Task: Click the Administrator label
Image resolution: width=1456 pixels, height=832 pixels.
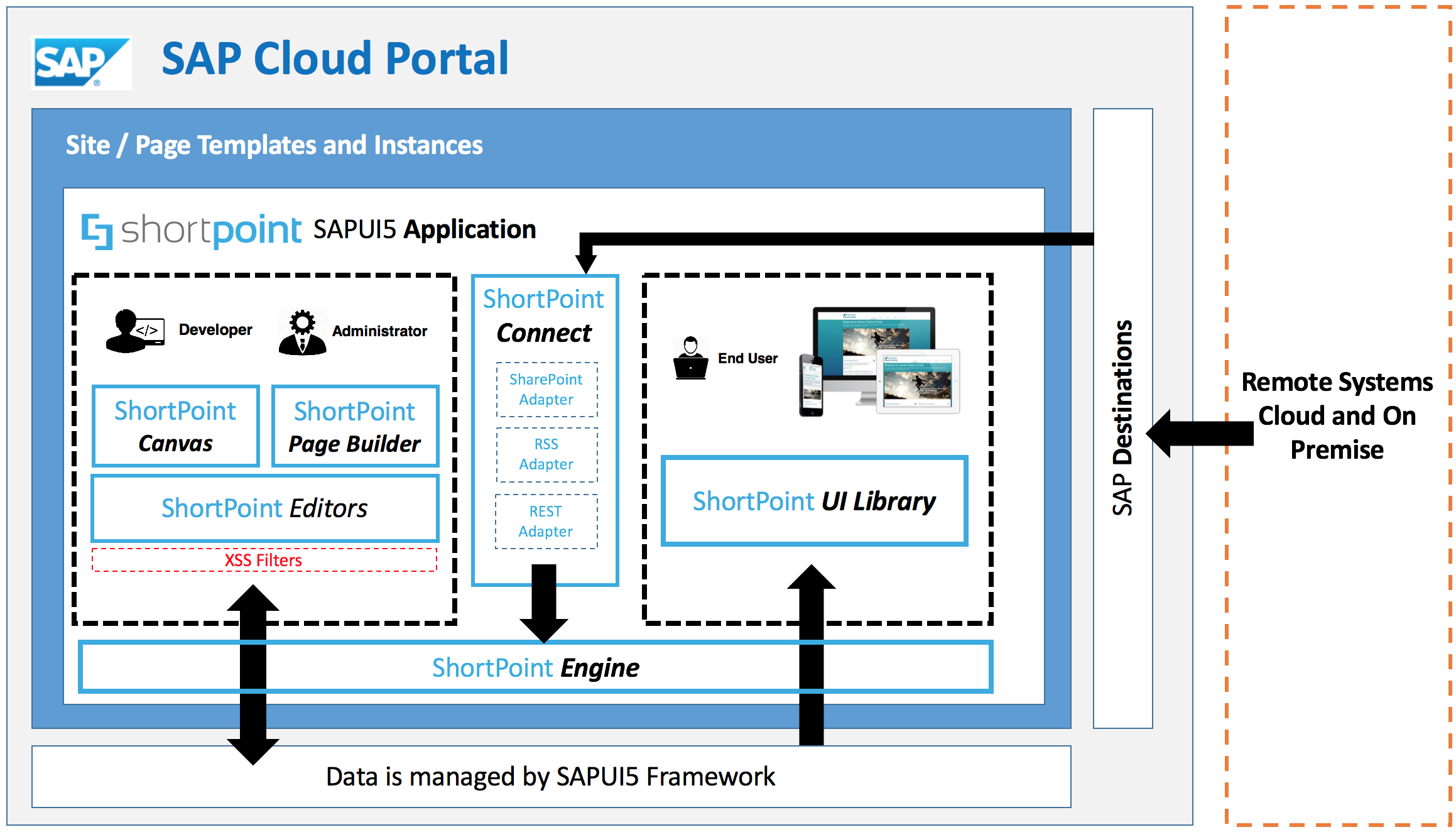Action: (379, 331)
